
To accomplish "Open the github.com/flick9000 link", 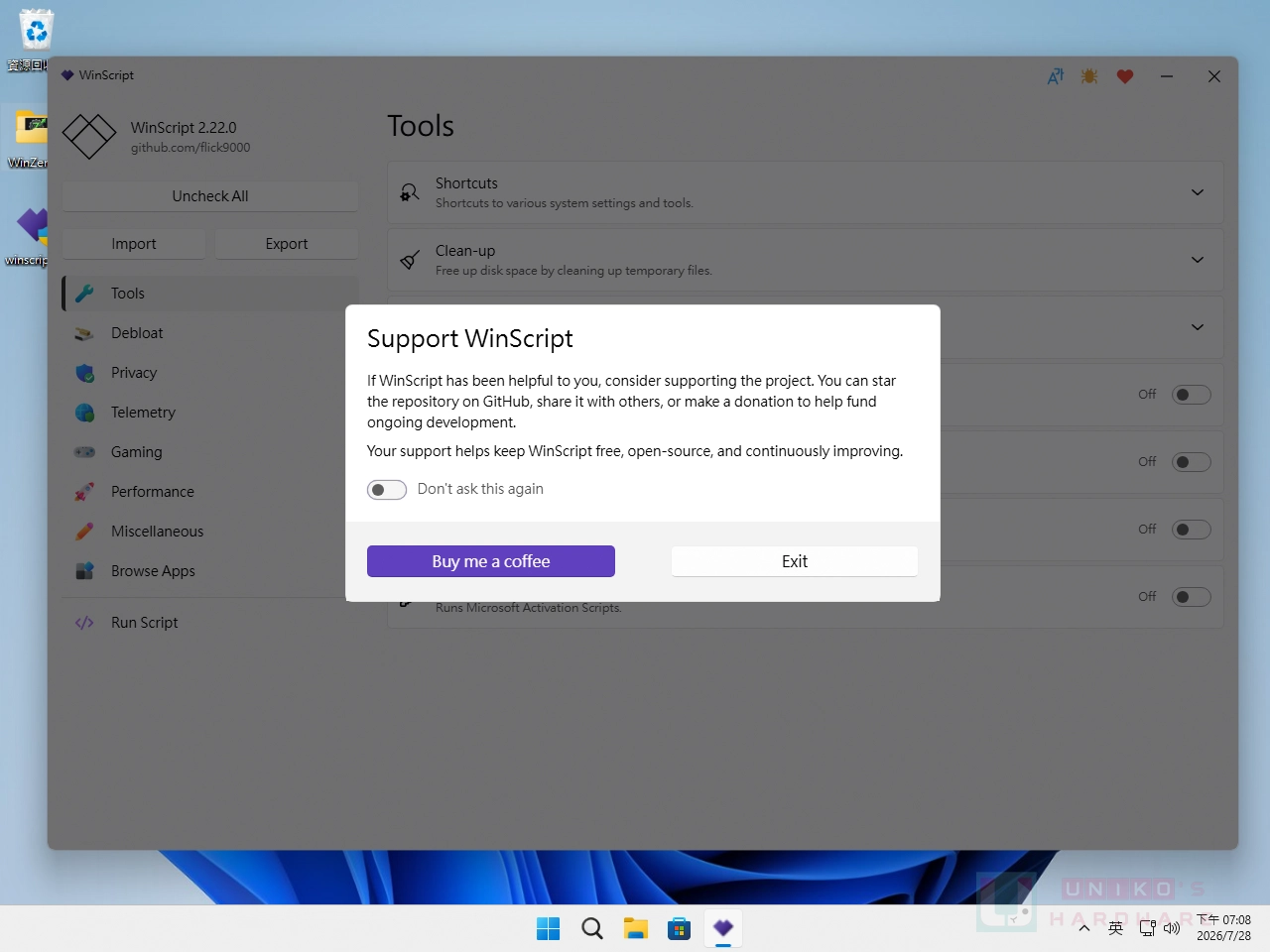I will click(190, 148).
